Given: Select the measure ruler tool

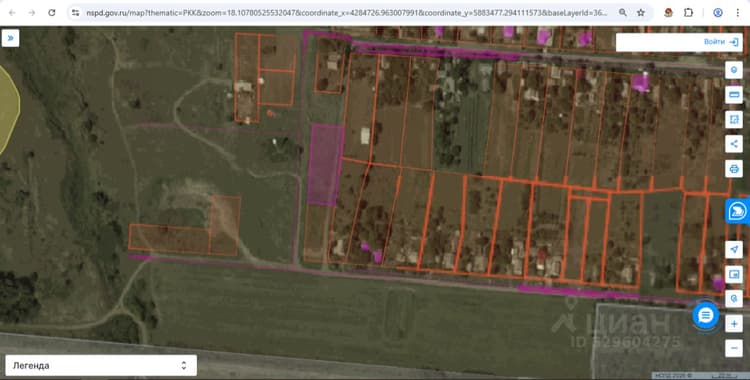Looking at the screenshot, I should coord(734,95).
